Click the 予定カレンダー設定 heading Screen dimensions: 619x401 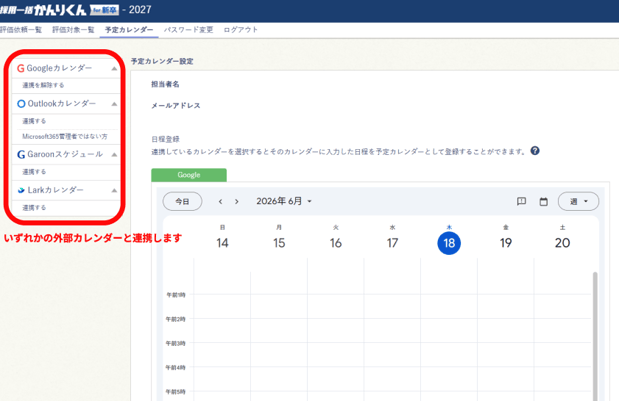click(x=162, y=61)
